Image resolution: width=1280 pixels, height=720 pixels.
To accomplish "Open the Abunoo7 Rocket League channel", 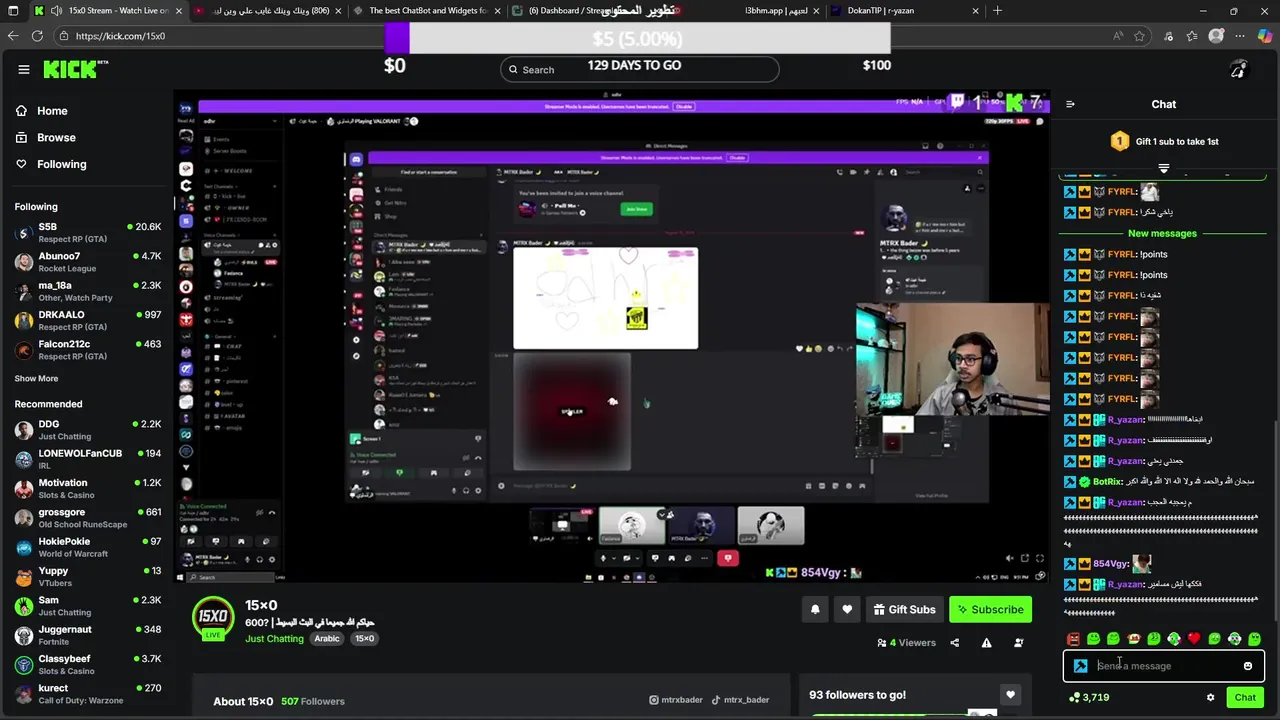I will point(88,262).
